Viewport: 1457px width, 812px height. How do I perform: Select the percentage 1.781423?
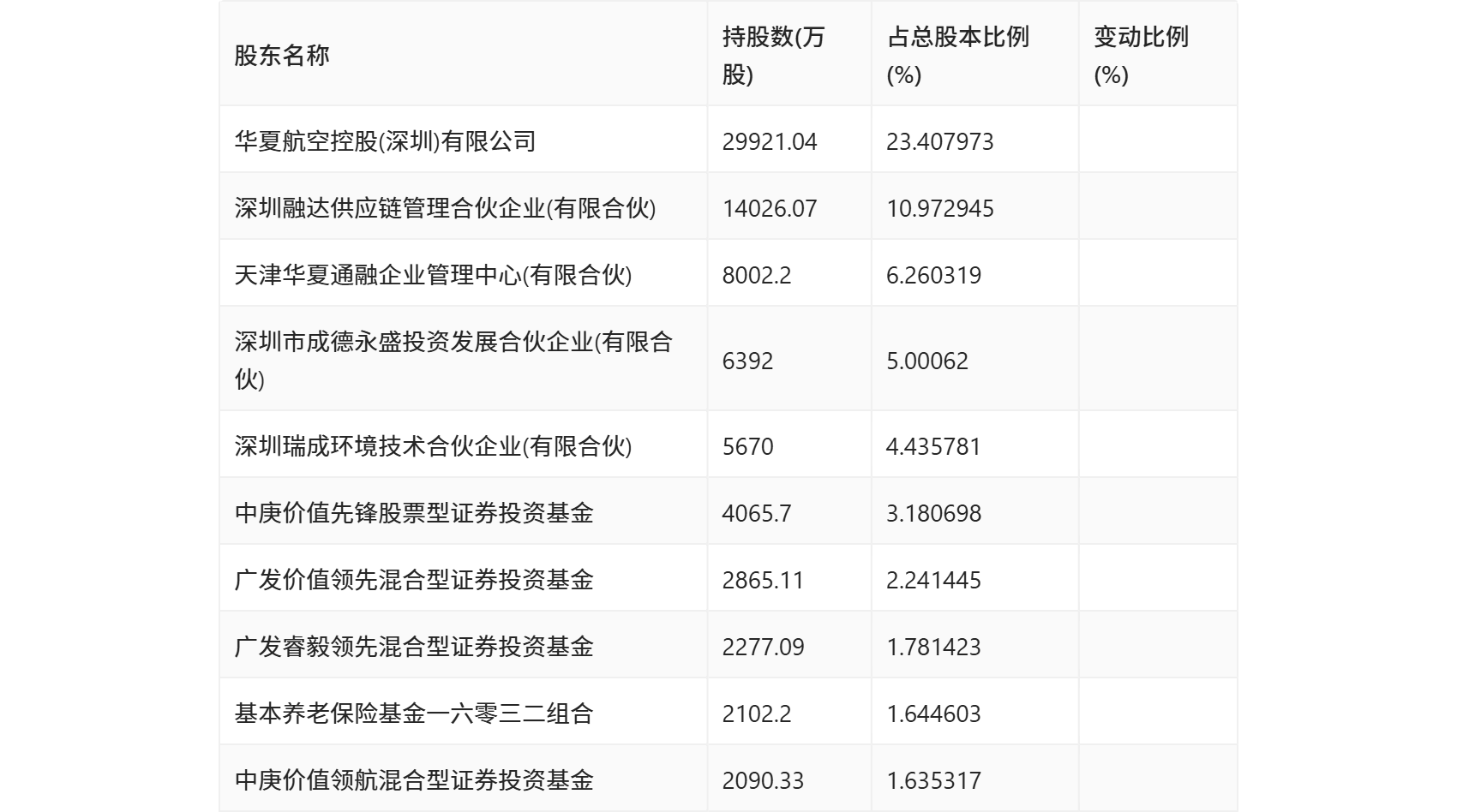pyautogui.click(x=933, y=647)
